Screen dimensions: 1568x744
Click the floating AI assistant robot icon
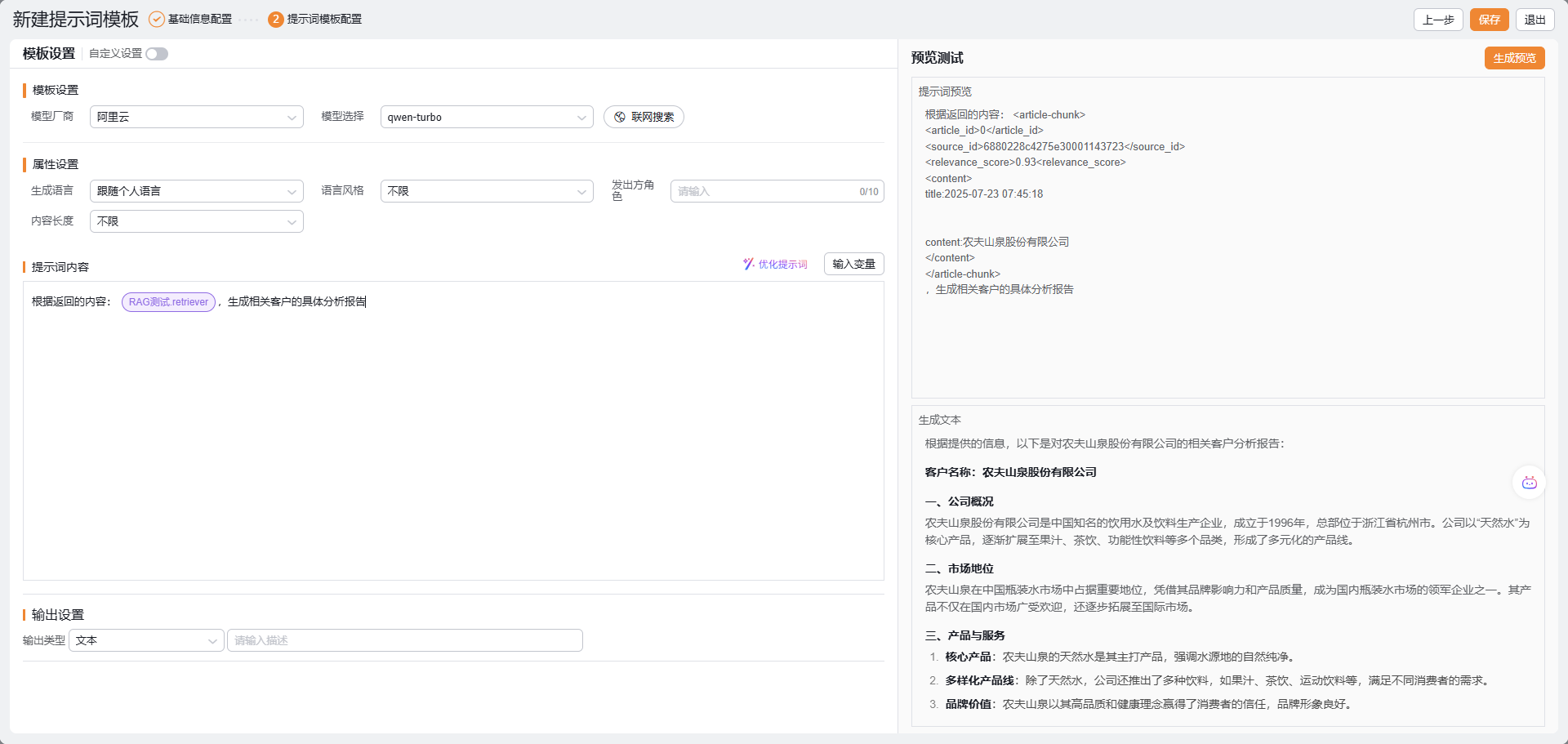[x=1529, y=483]
